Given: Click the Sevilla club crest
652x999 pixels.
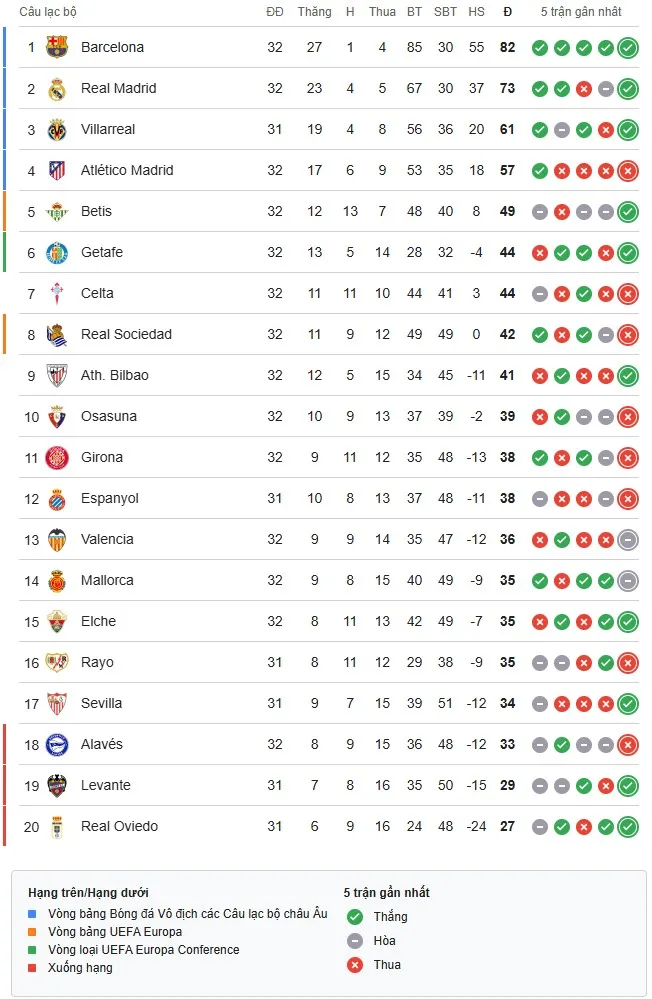Looking at the screenshot, I should point(57,703).
